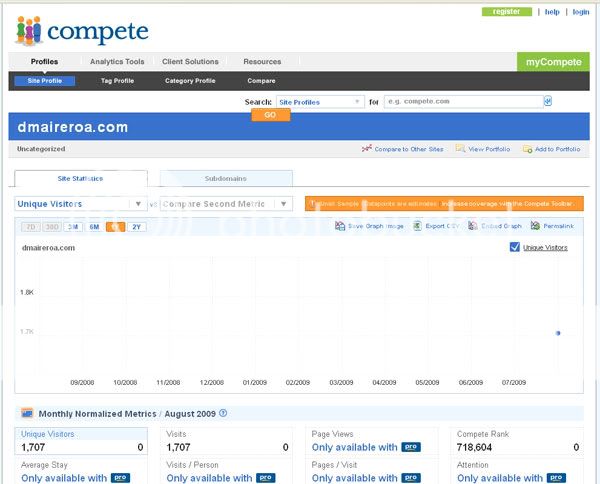Select the 3M time range button
The height and width of the screenshot is (484, 600).
coord(73,227)
